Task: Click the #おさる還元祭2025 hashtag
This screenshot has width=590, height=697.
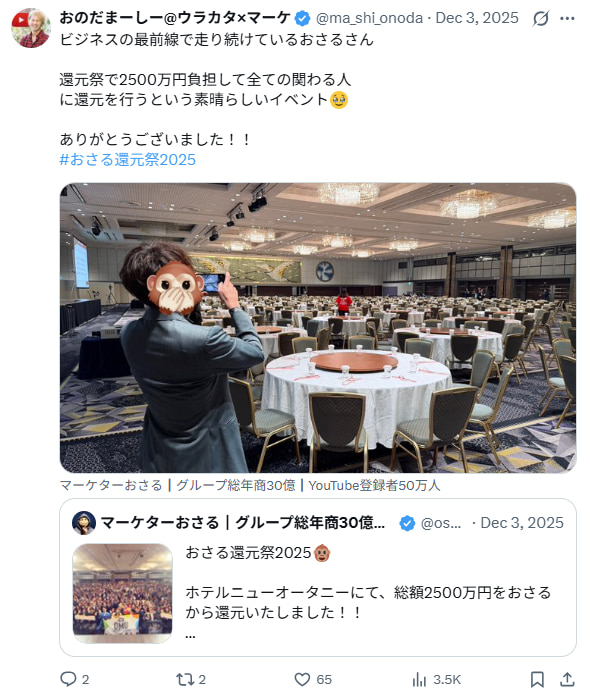Action: pyautogui.click(x=128, y=160)
